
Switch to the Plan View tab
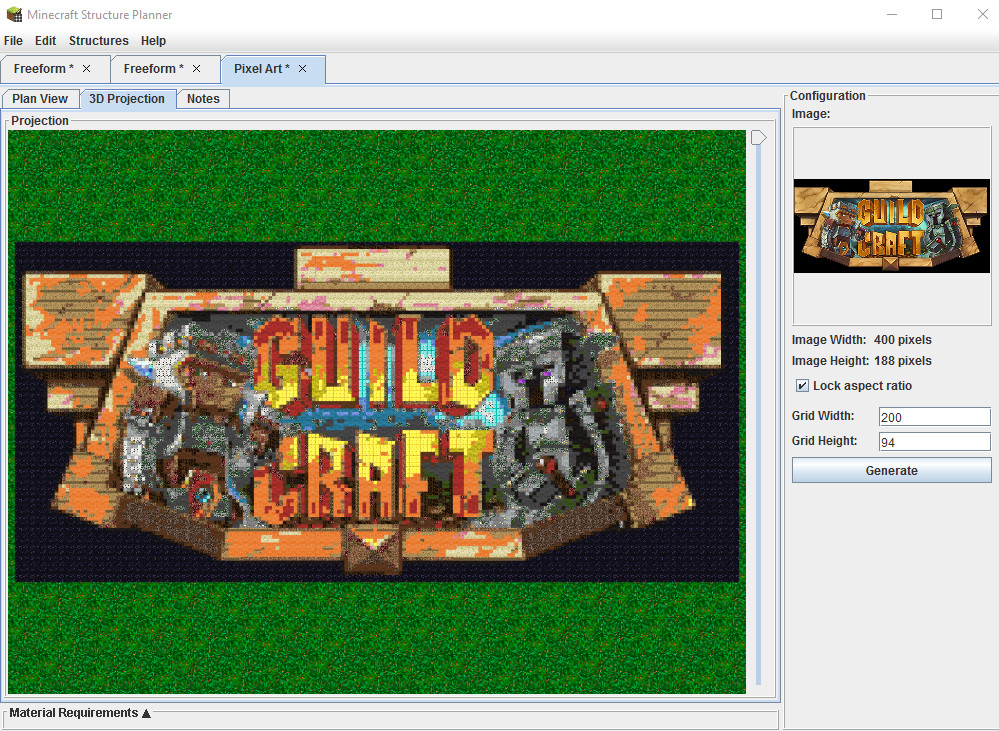pos(40,99)
